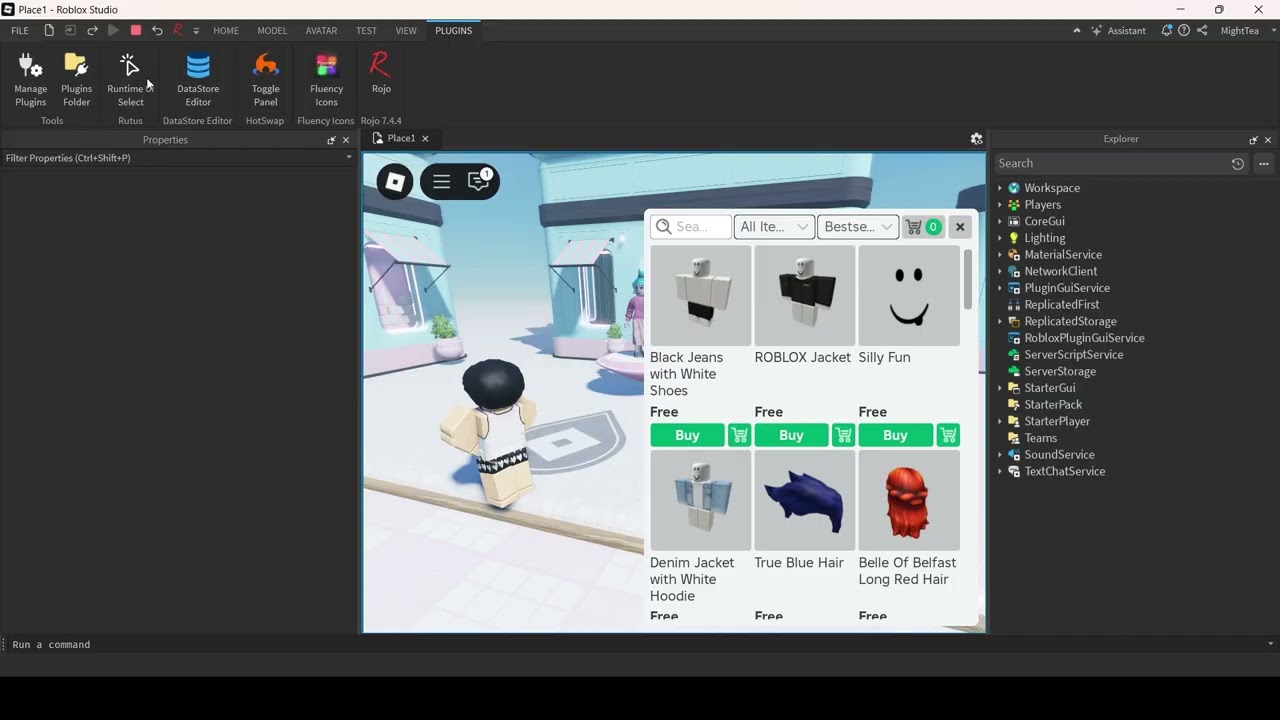Open the quick access toolbar customize arrow
Image resolution: width=1280 pixels, height=720 pixels.
(196, 31)
